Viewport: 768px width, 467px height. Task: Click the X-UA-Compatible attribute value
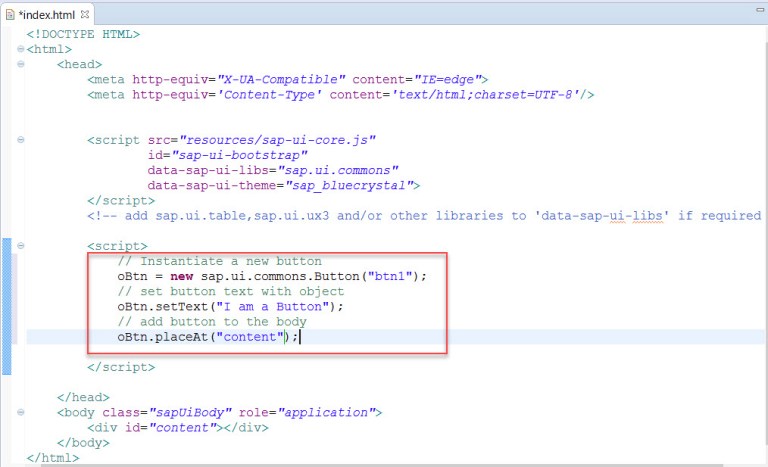tap(281, 79)
